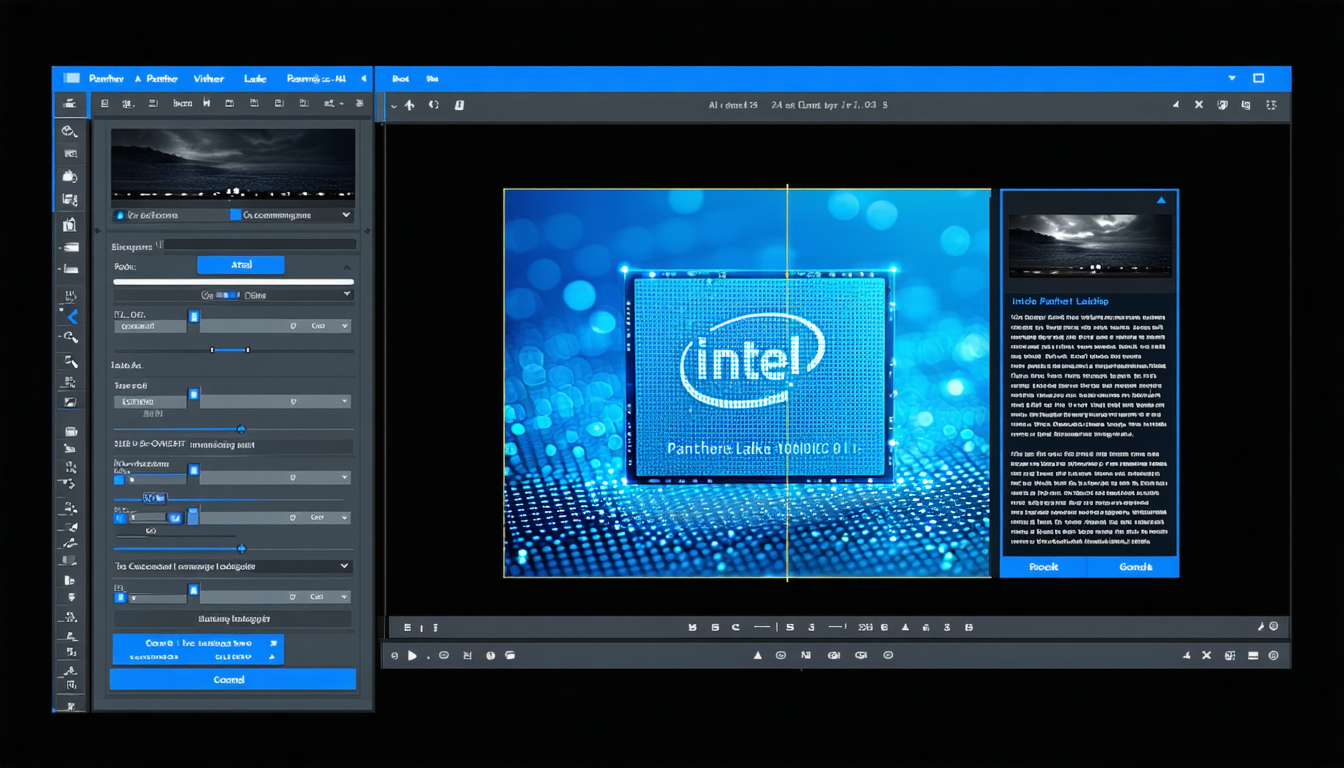1344x768 pixels.
Task: Toggle the lone checkbox above Banany Integer button
Action: coord(120,597)
